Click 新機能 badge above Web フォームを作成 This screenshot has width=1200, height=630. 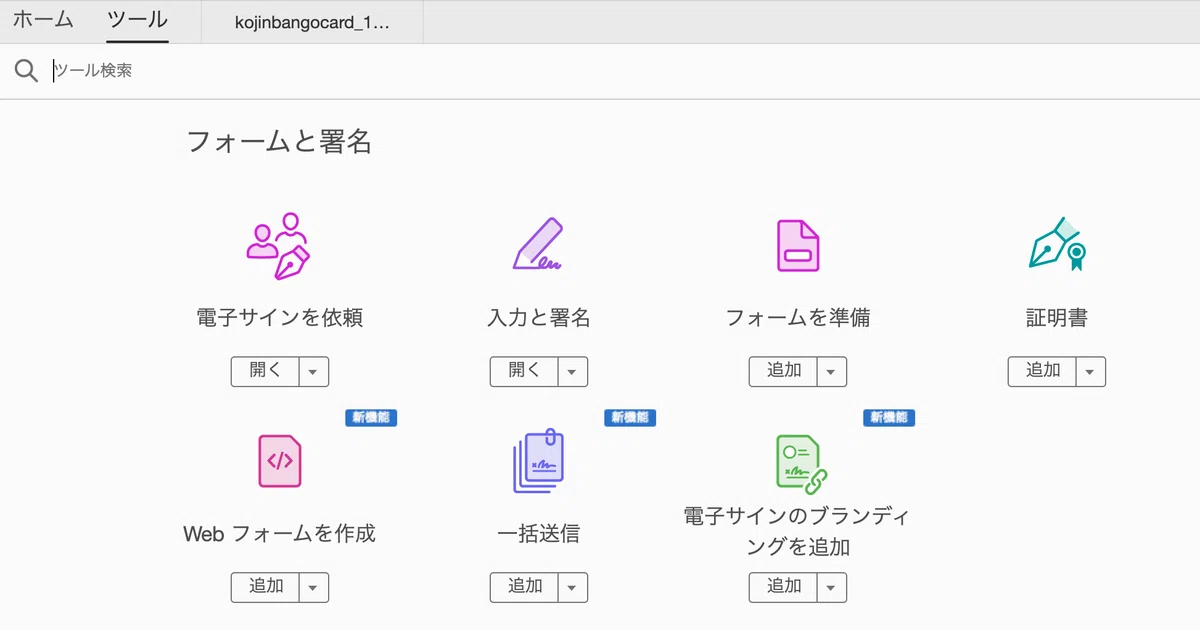tap(371, 418)
